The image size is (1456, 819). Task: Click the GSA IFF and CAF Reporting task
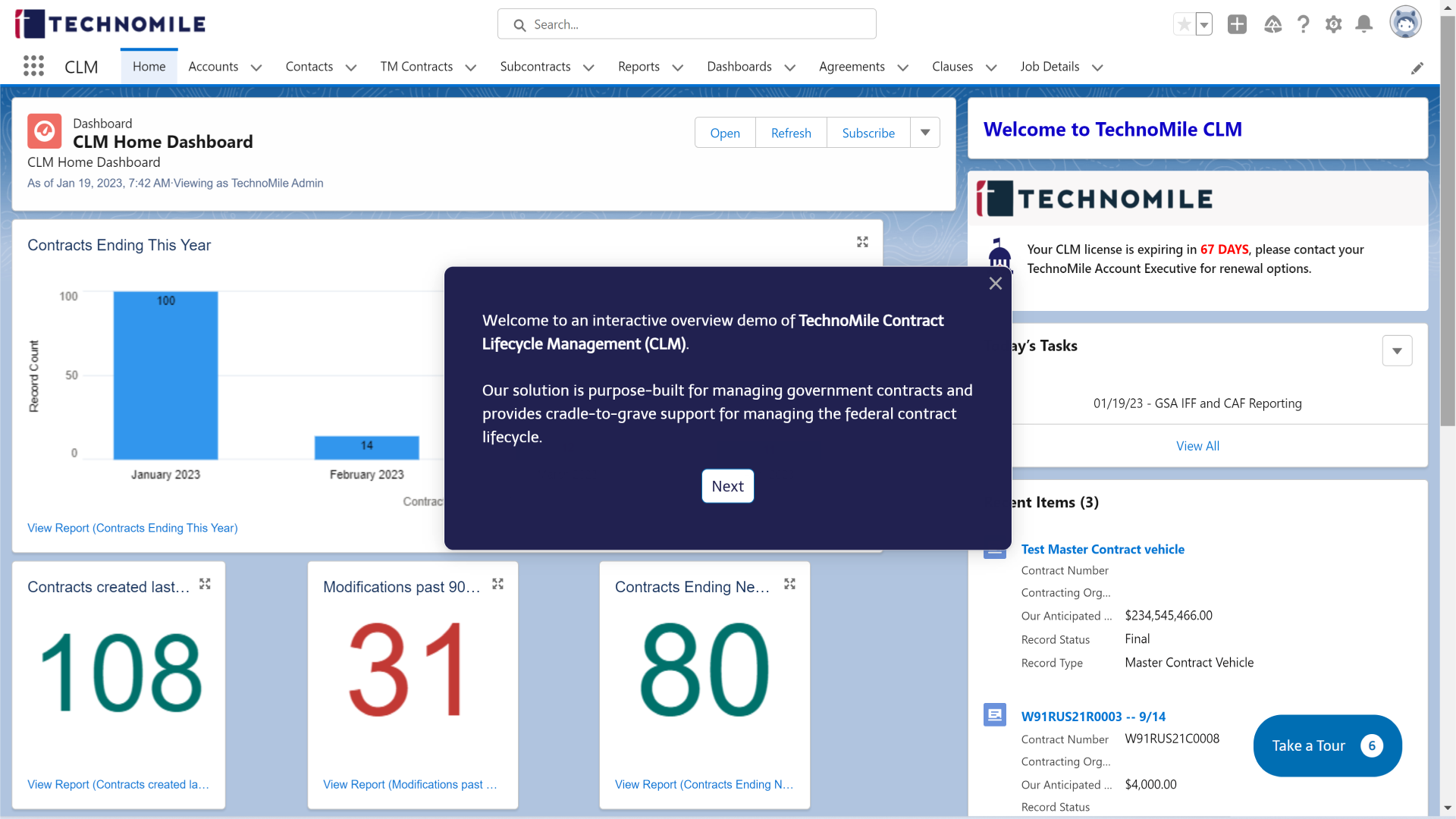(1197, 403)
